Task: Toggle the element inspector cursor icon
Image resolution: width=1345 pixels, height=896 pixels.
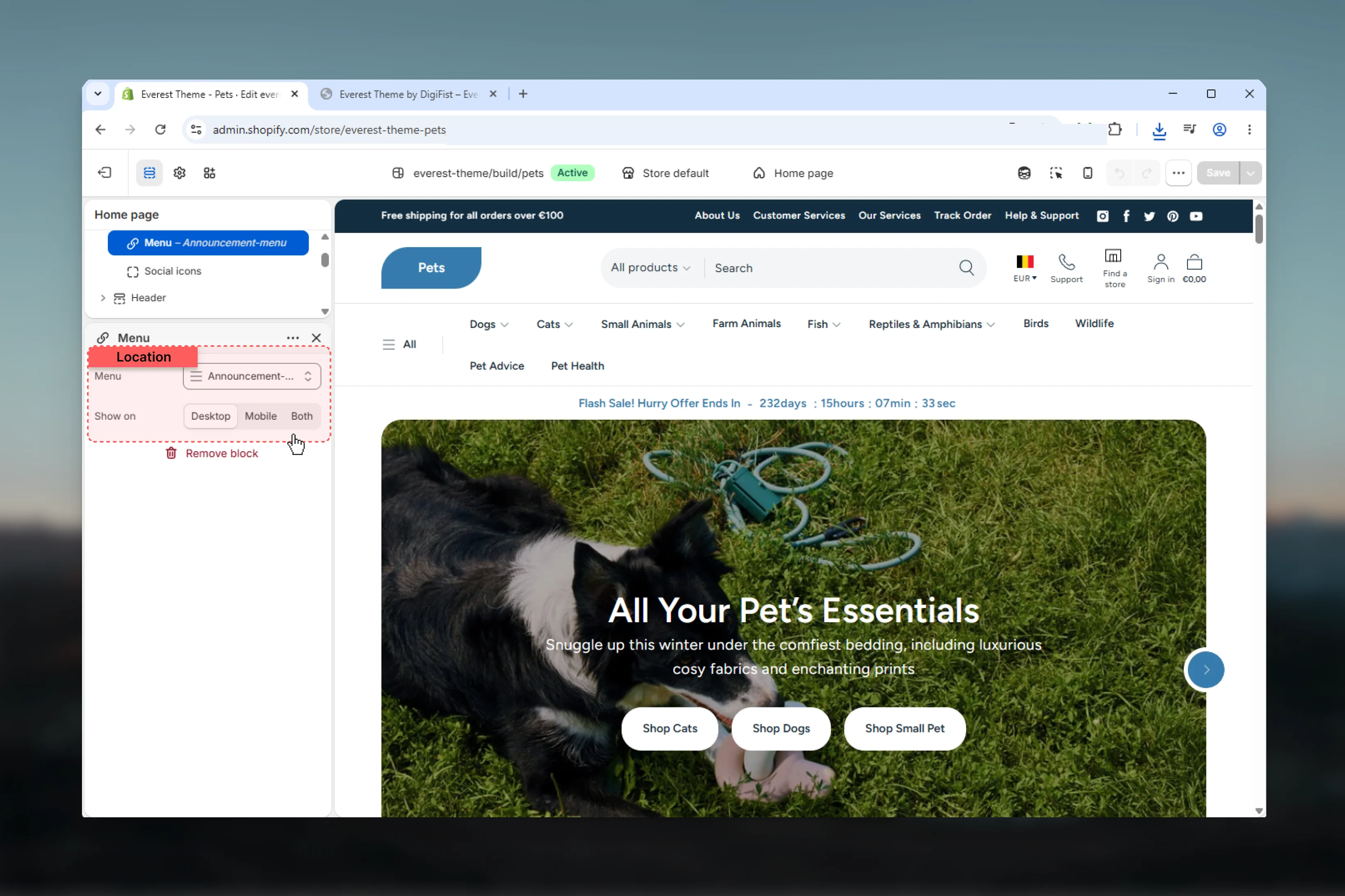Action: (1056, 173)
